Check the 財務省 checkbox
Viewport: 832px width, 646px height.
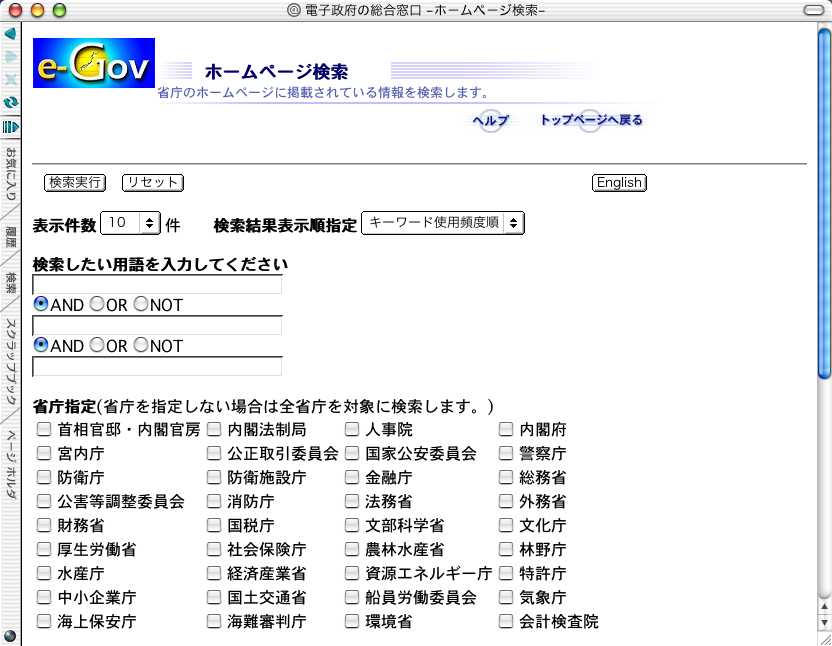click(x=44, y=525)
